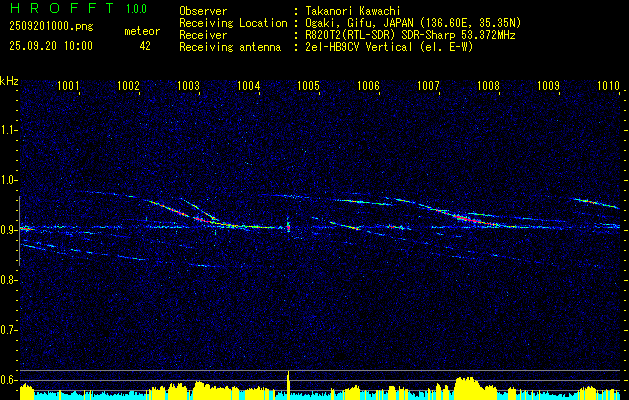
Task: Click the 0.6 kHz frequency label
Action: (x=8, y=380)
